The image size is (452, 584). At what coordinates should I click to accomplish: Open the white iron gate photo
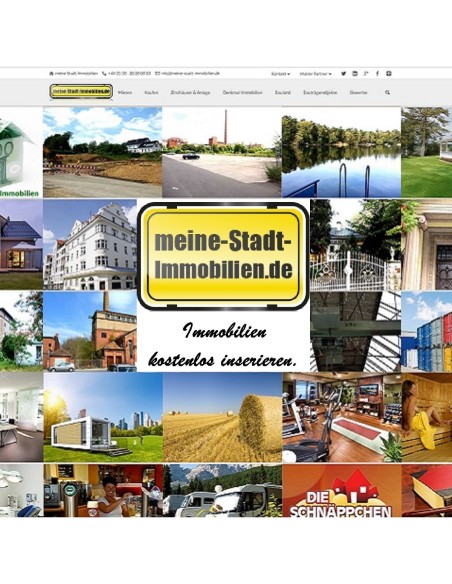(356, 245)
